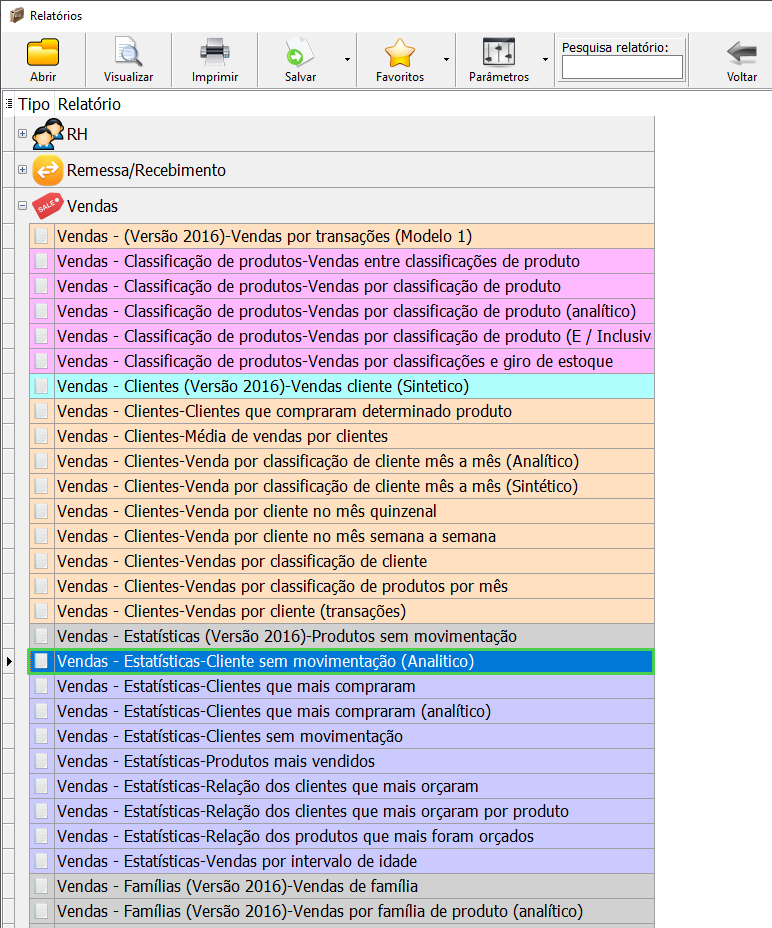Select 'Estatísticas-Clientes sem movimentação' row
Image resolution: width=772 pixels, height=928 pixels.
coord(342,736)
